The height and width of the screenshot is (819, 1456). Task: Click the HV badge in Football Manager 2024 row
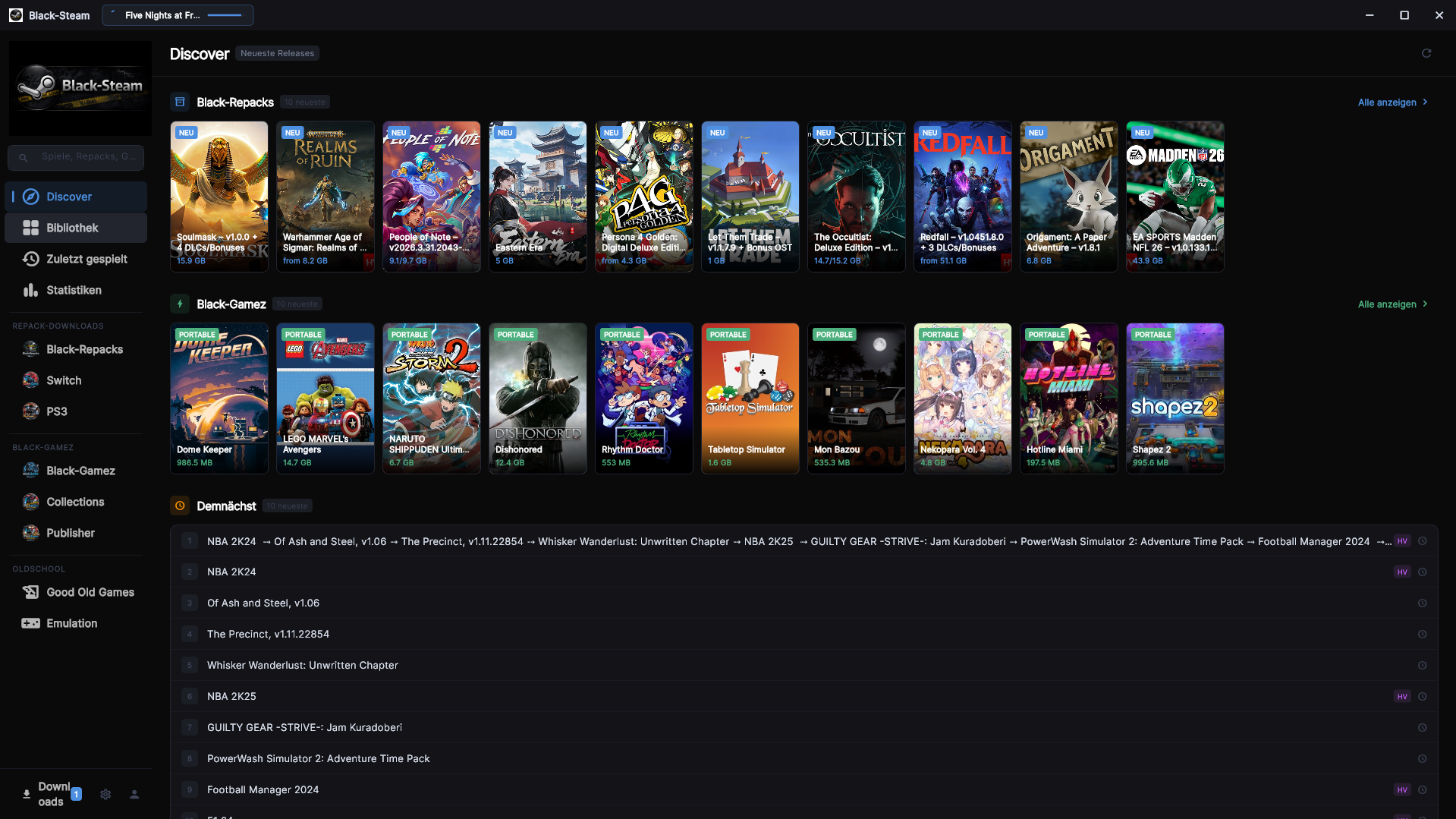pyautogui.click(x=1402, y=789)
